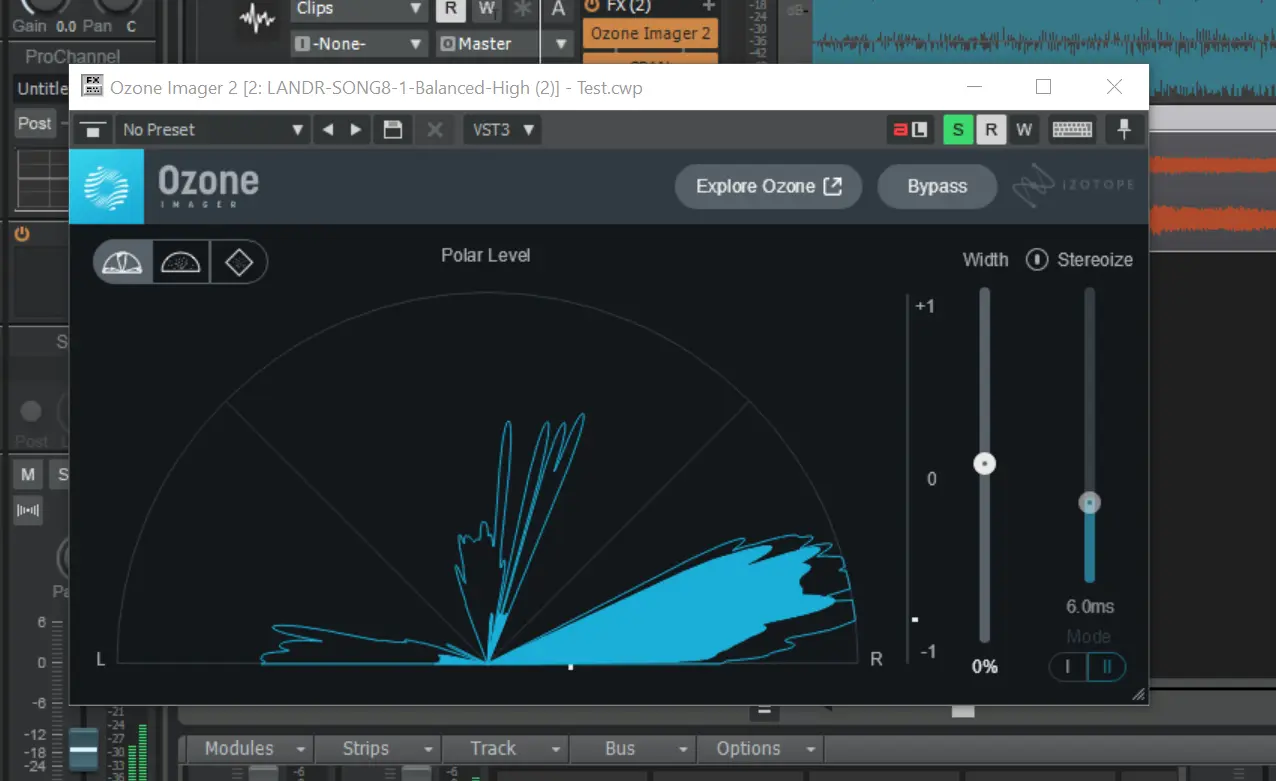
Task: Click the track waveform icon
Action: tap(258, 18)
